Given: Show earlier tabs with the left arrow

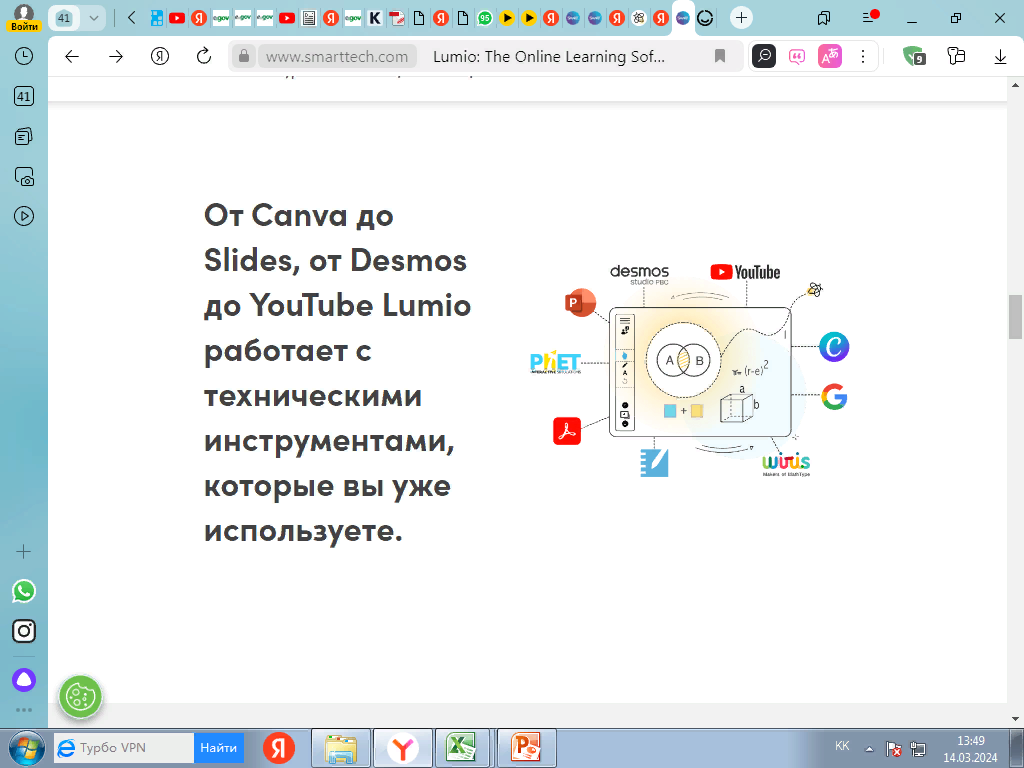Looking at the screenshot, I should (x=131, y=18).
